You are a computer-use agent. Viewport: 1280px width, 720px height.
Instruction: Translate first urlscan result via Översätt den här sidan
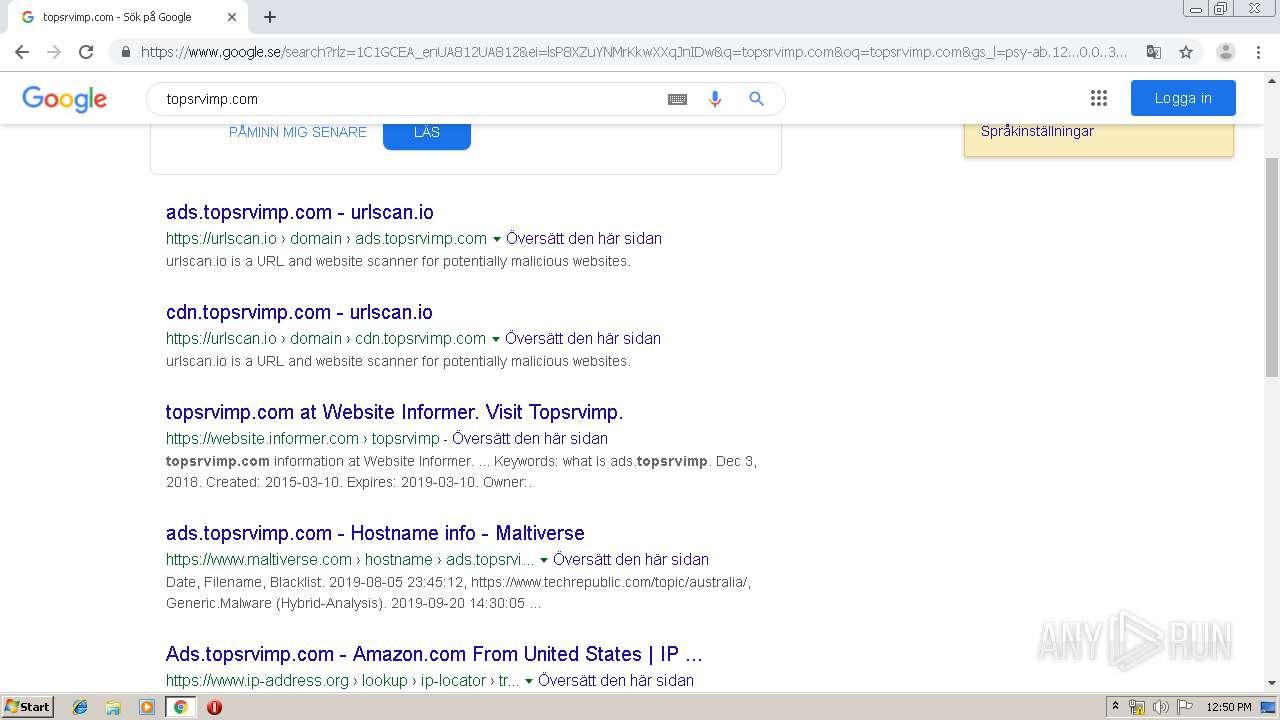click(584, 238)
